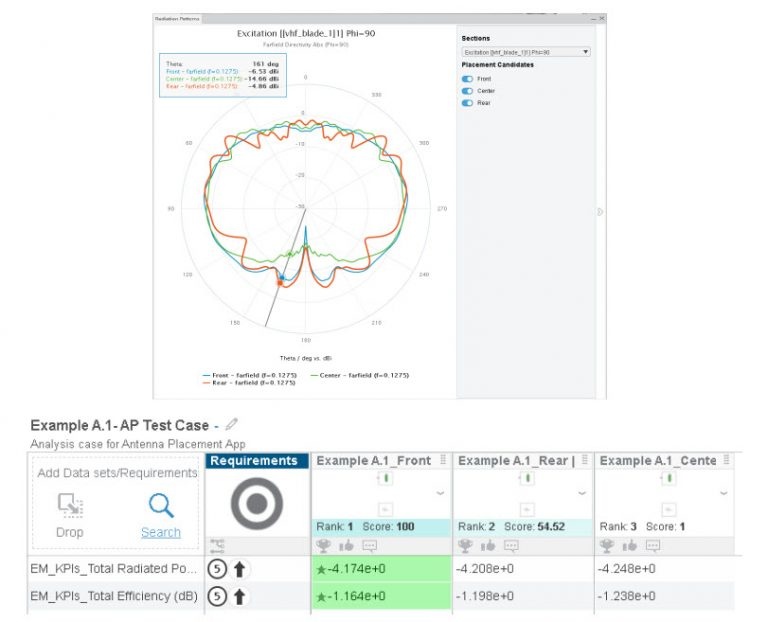The width and height of the screenshot is (768, 622).
Task: Open the comment icon under Example A.1_Center
Action: point(653,545)
